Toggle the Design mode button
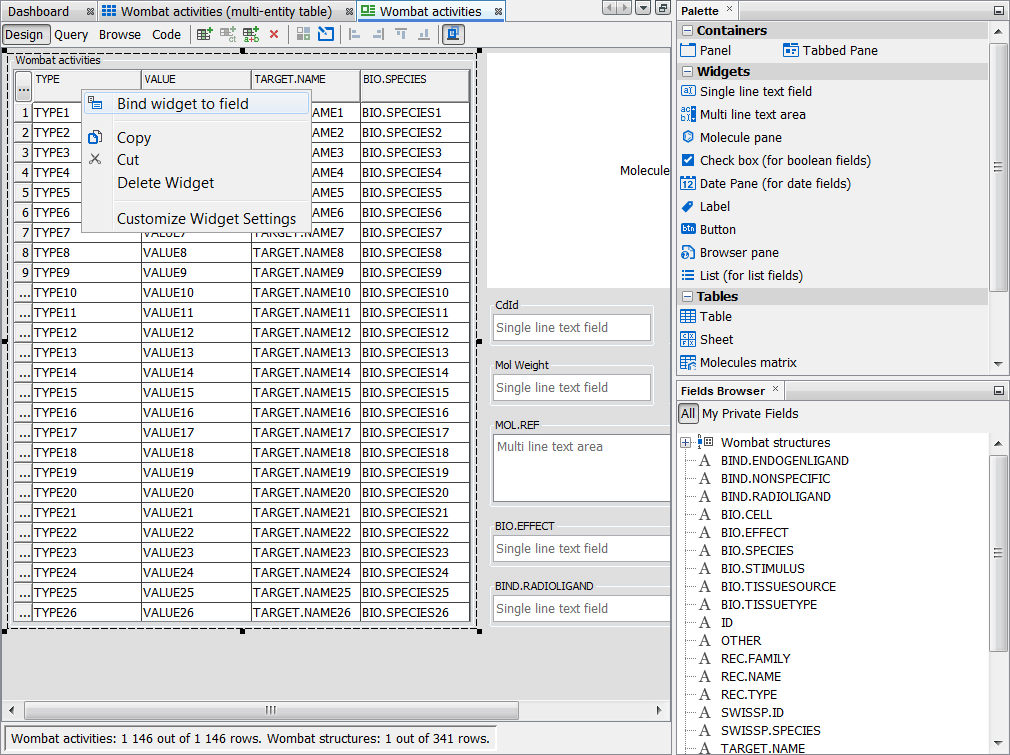Viewport: 1010px width, 755px height. pyautogui.click(x=24, y=34)
